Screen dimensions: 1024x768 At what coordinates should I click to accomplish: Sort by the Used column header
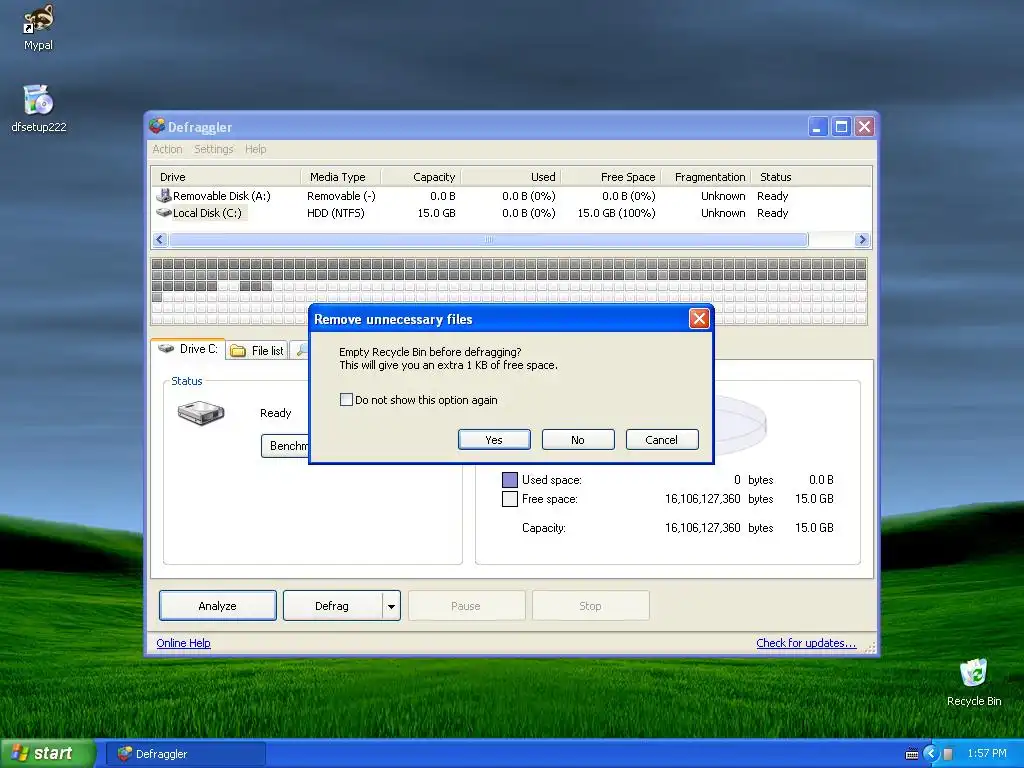tap(511, 177)
